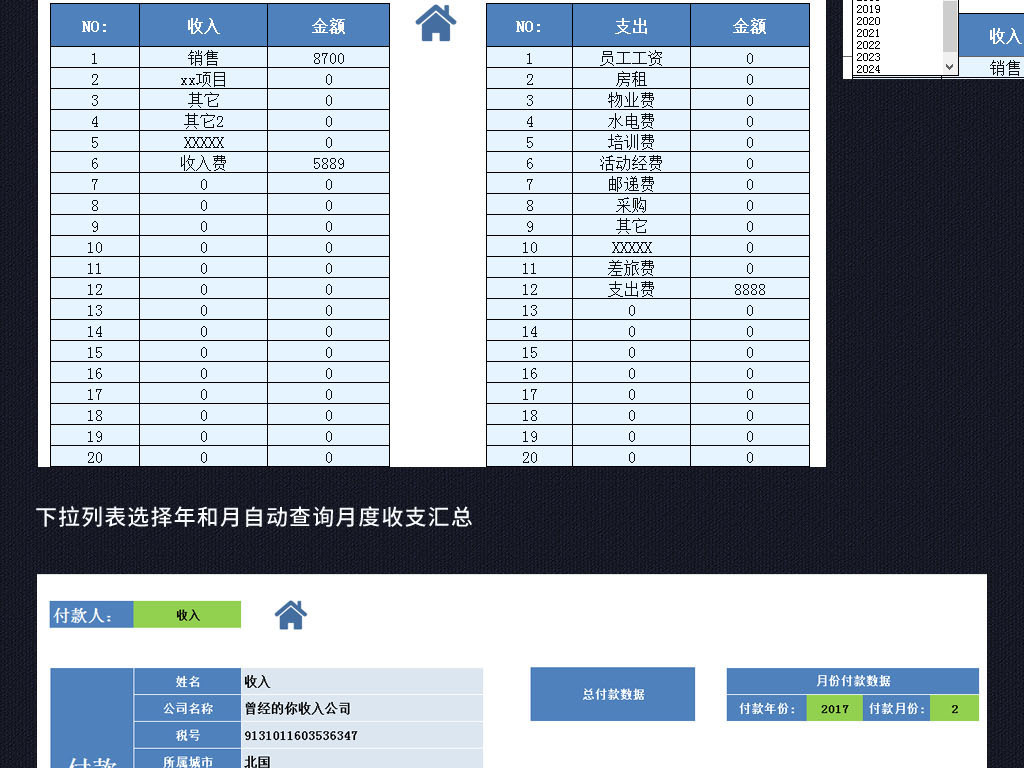Click the tax number cell 9131011603536347
This screenshot has height=768, width=1024.
(x=361, y=735)
